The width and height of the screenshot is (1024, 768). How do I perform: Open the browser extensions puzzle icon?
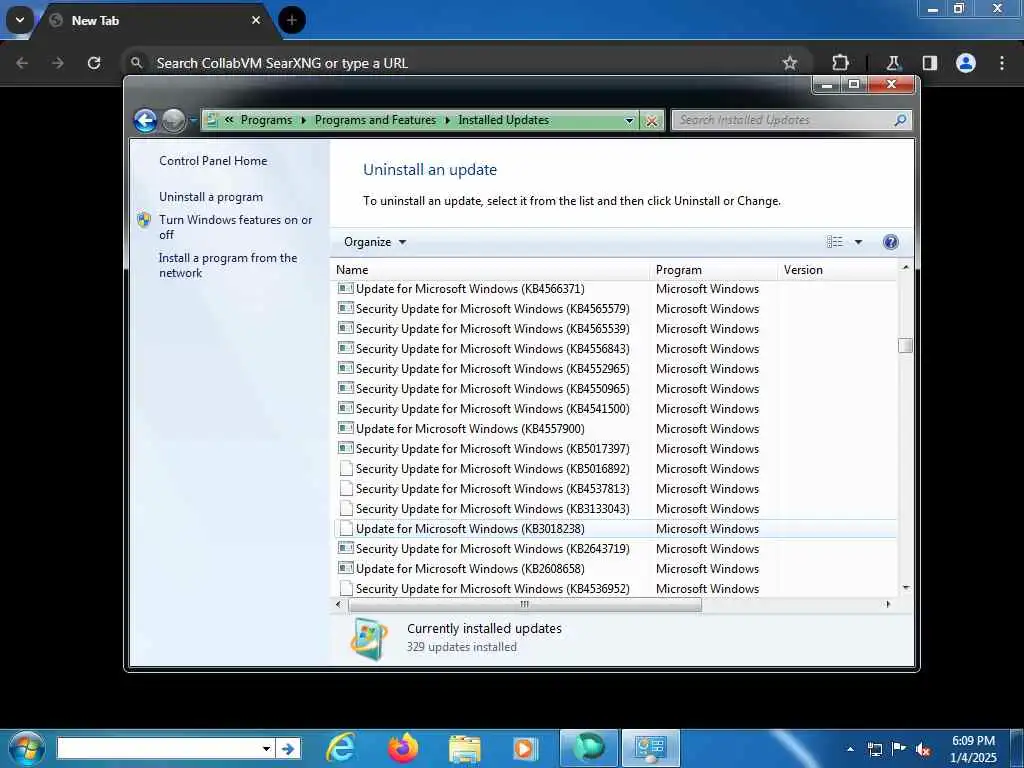[x=840, y=63]
